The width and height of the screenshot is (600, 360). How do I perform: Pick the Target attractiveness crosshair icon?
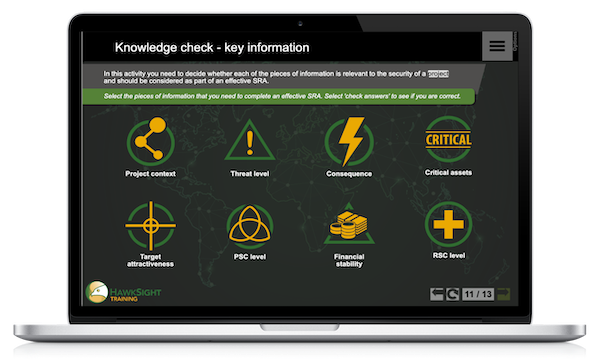pyautogui.click(x=150, y=226)
